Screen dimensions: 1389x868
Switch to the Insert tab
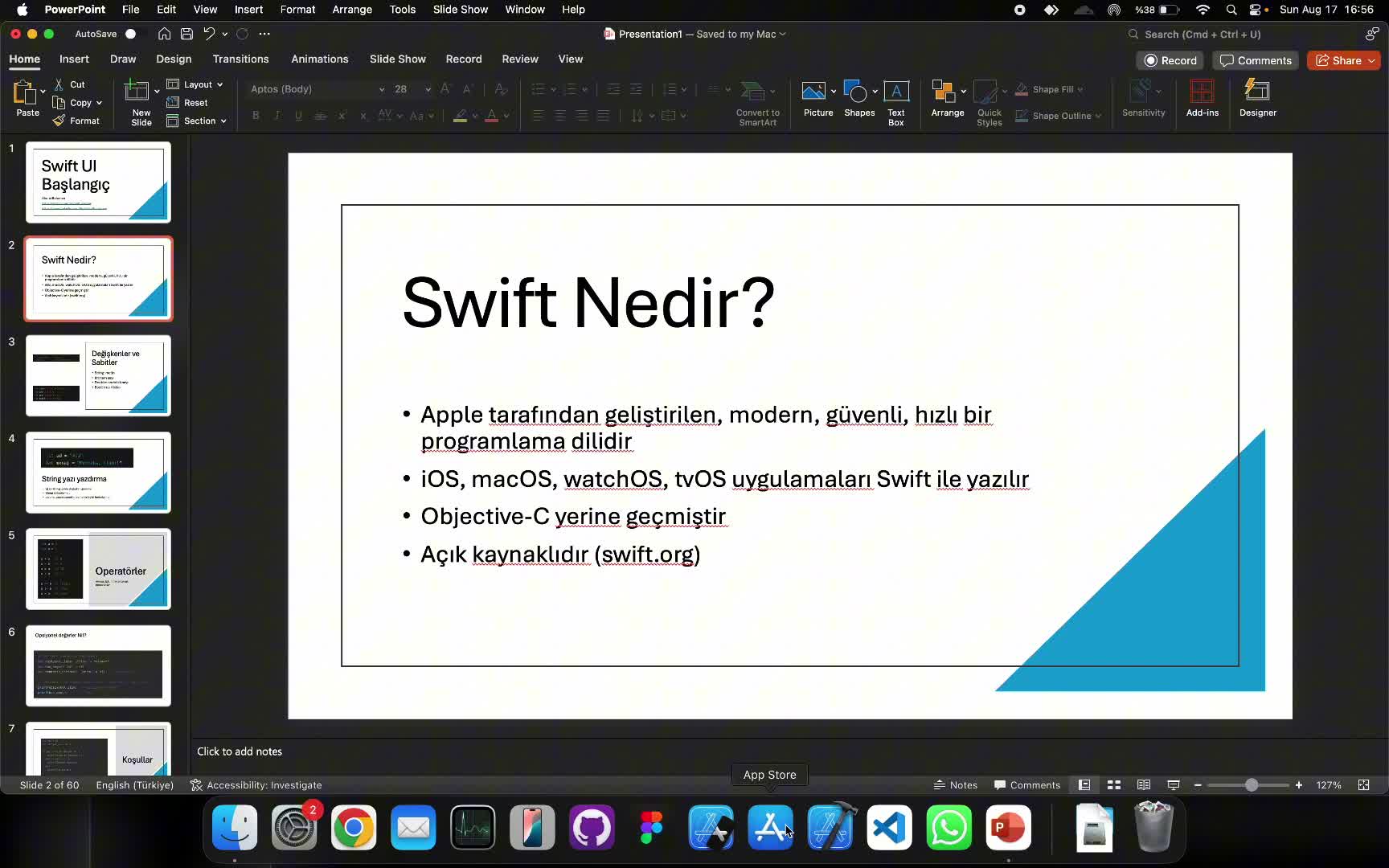74,59
